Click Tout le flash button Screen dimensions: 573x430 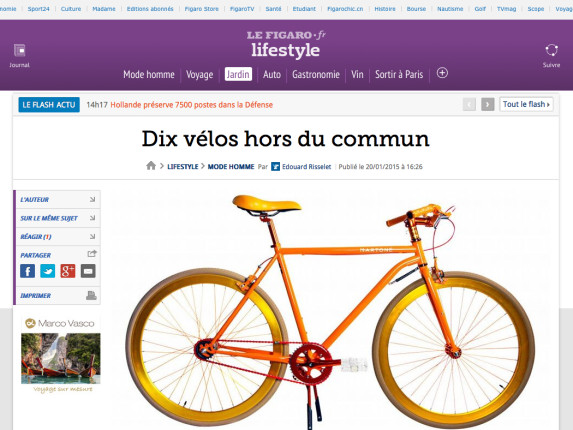pos(526,104)
